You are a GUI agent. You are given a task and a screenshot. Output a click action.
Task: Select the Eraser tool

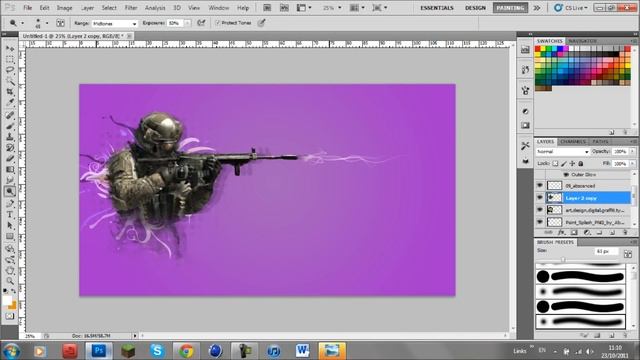(10, 158)
